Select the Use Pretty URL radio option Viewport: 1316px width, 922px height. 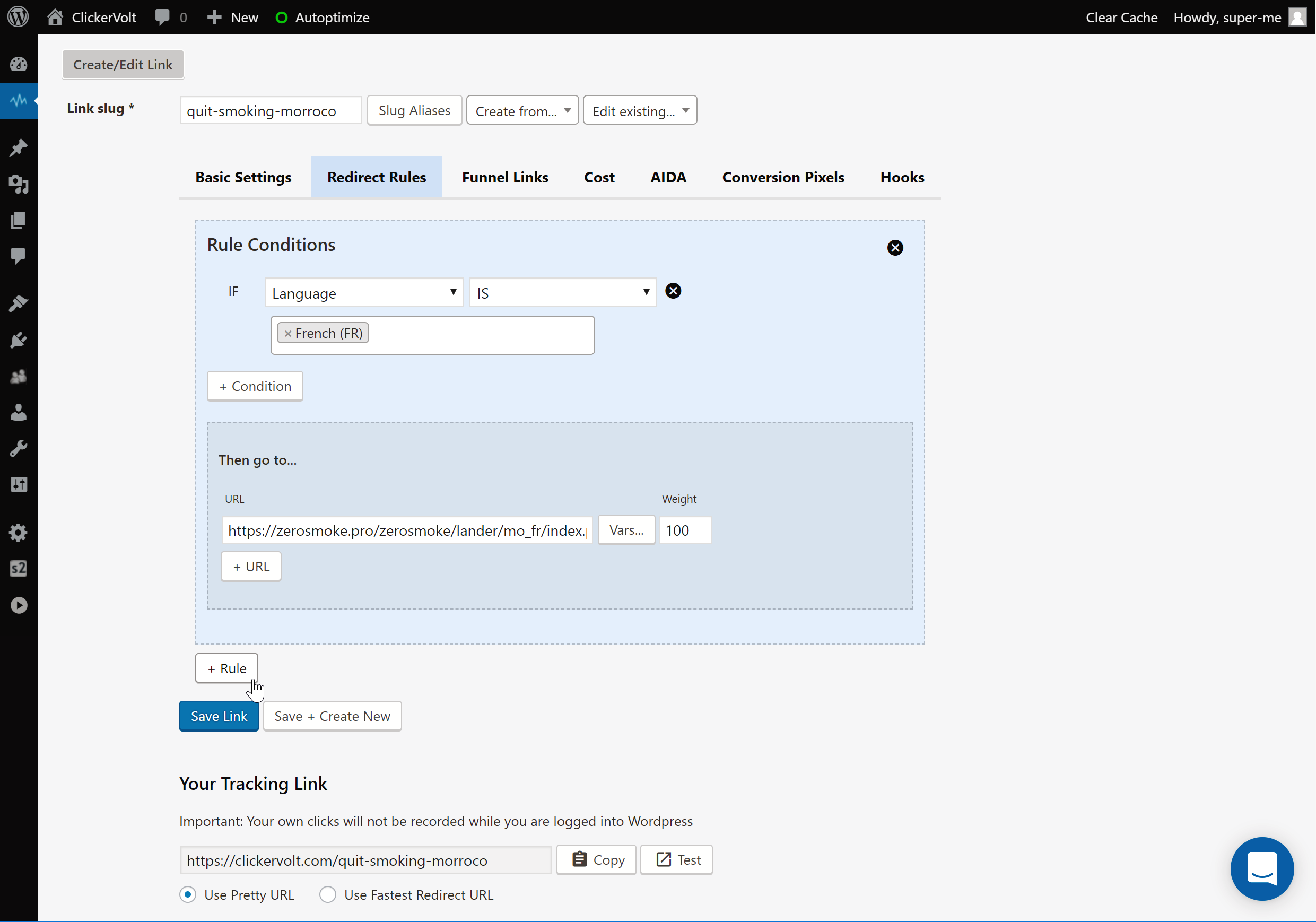pyautogui.click(x=187, y=894)
